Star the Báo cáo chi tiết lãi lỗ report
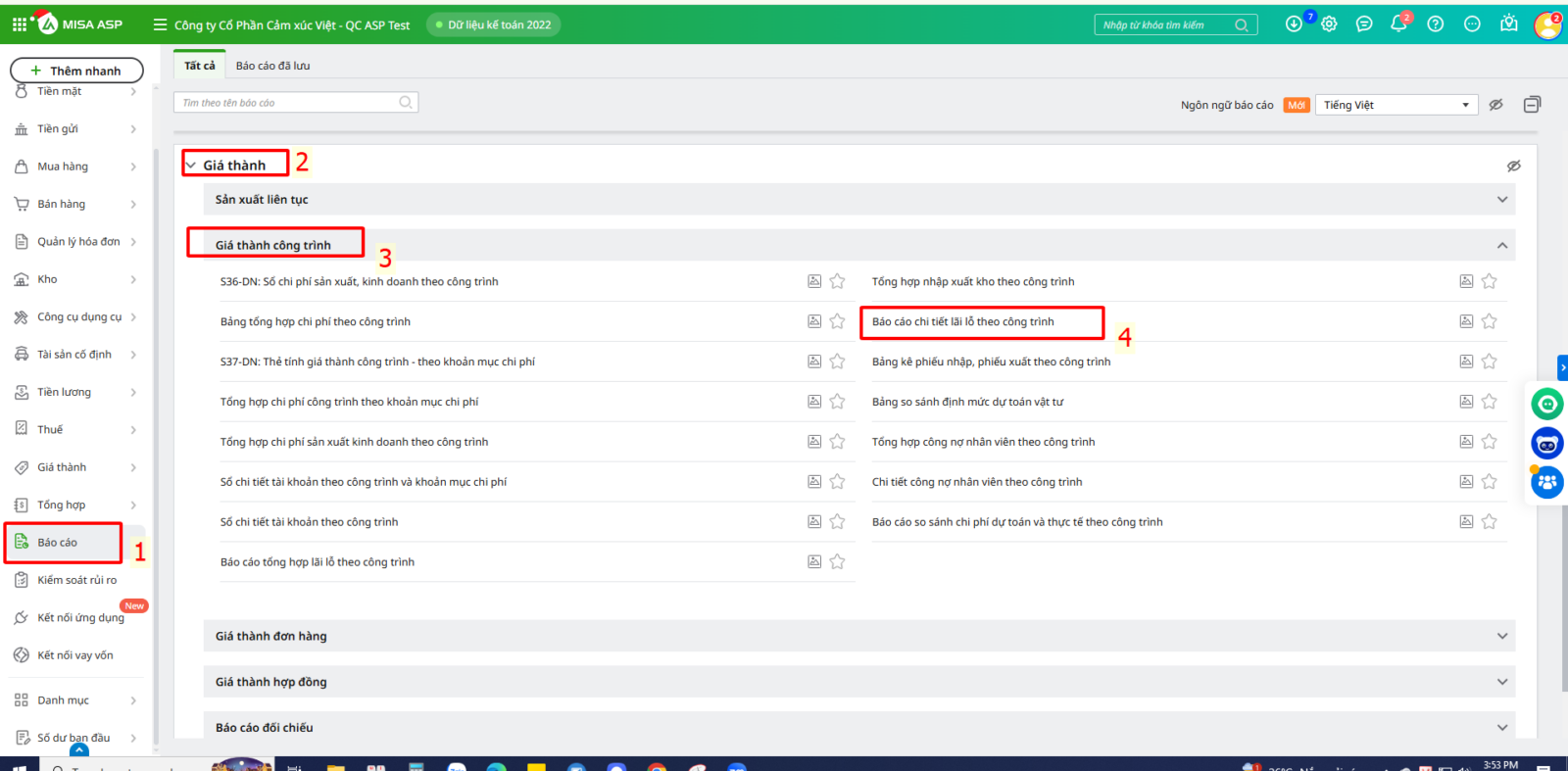Screen dimensions: 1568x771 tap(1489, 321)
